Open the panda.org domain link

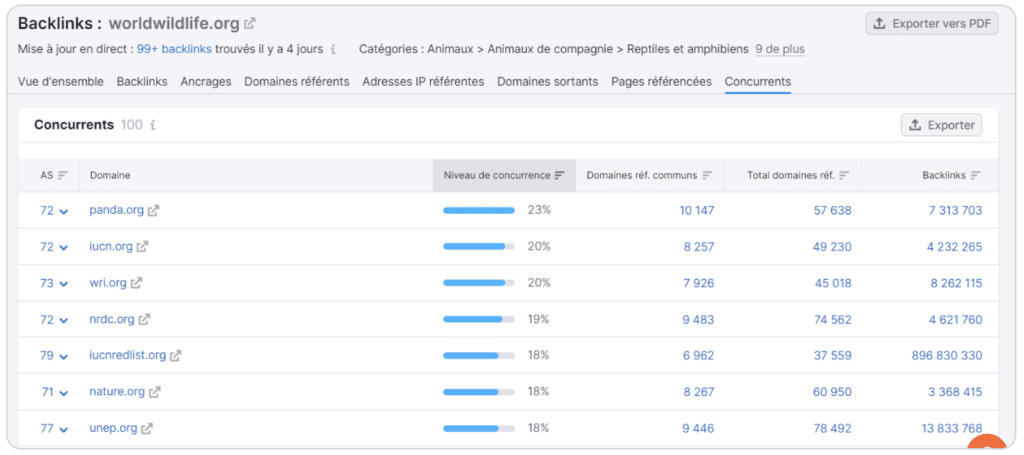pyautogui.click(x=116, y=210)
